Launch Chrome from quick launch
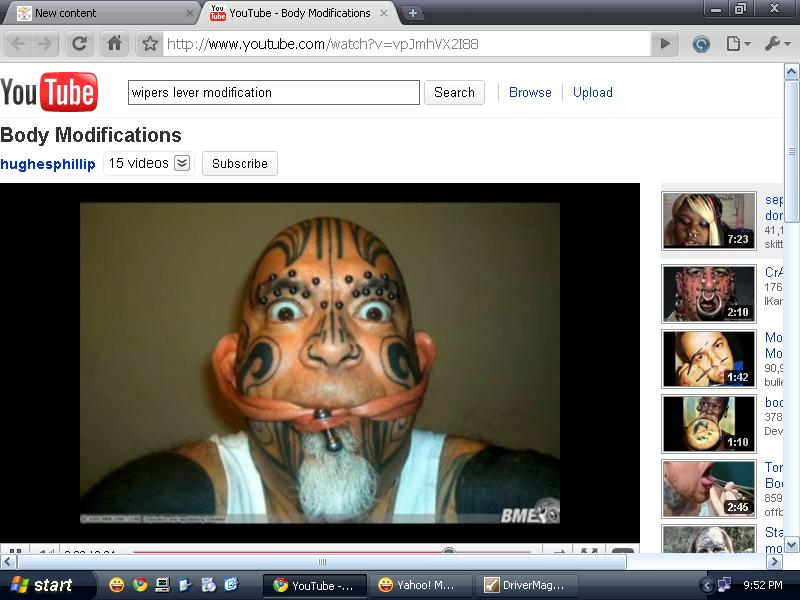This screenshot has width=800, height=600. pos(140,585)
